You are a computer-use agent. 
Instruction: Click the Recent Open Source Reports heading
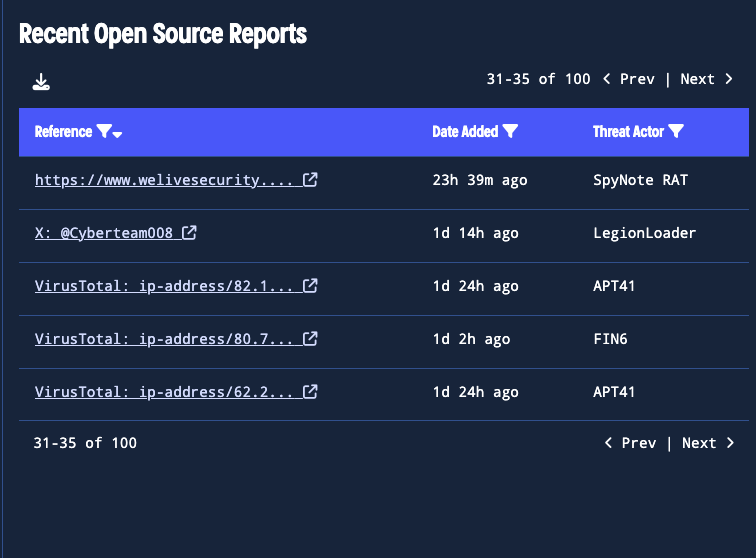163,34
